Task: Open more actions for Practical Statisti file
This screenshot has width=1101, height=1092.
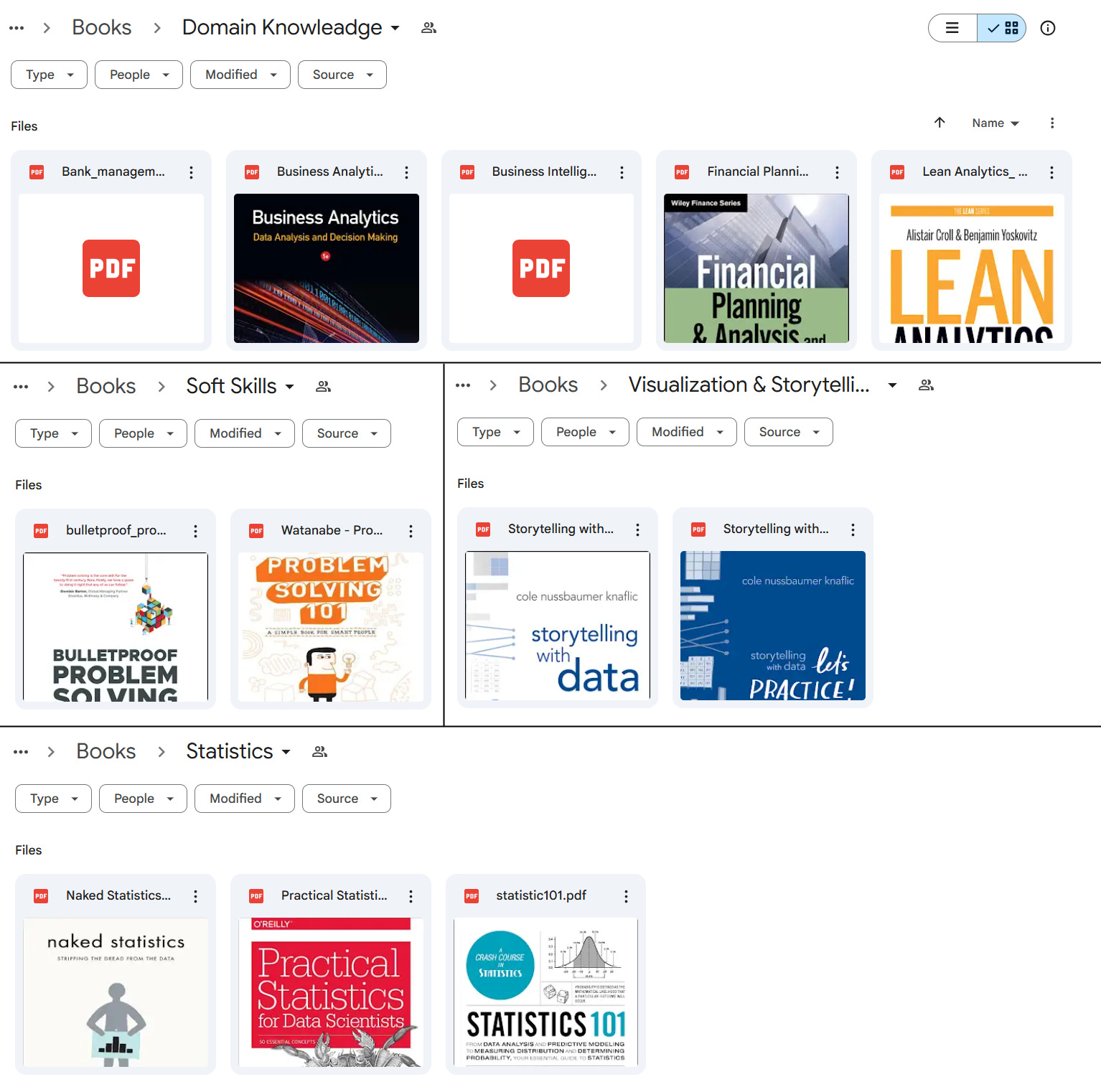Action: pos(411,896)
